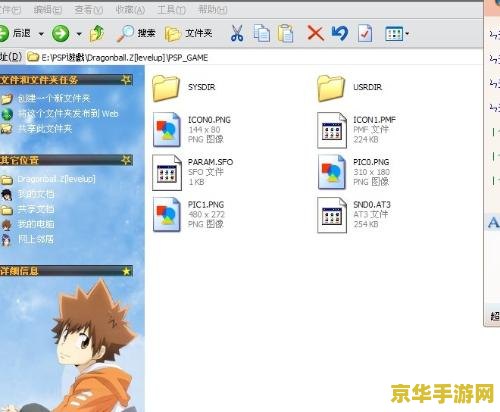Screen dimensions: 500x412
Task: Select the PARAM.SFO file icon
Action: coord(167,172)
